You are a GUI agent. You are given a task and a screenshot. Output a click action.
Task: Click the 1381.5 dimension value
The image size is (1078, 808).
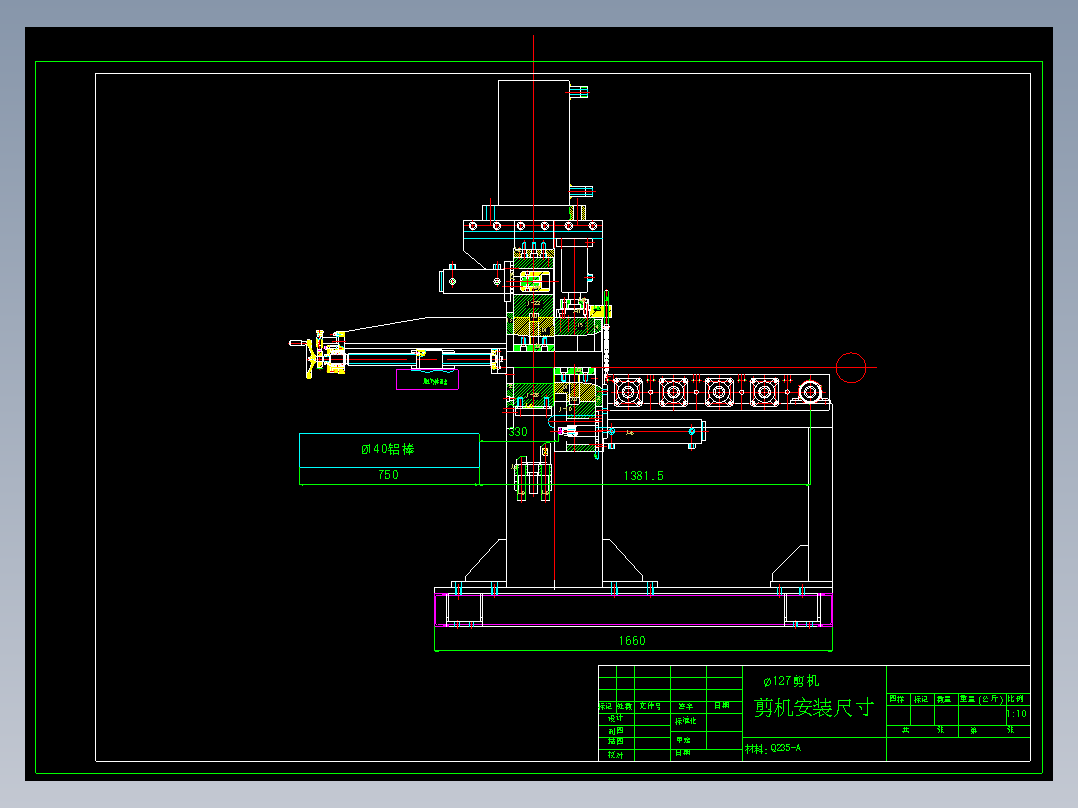(x=644, y=475)
